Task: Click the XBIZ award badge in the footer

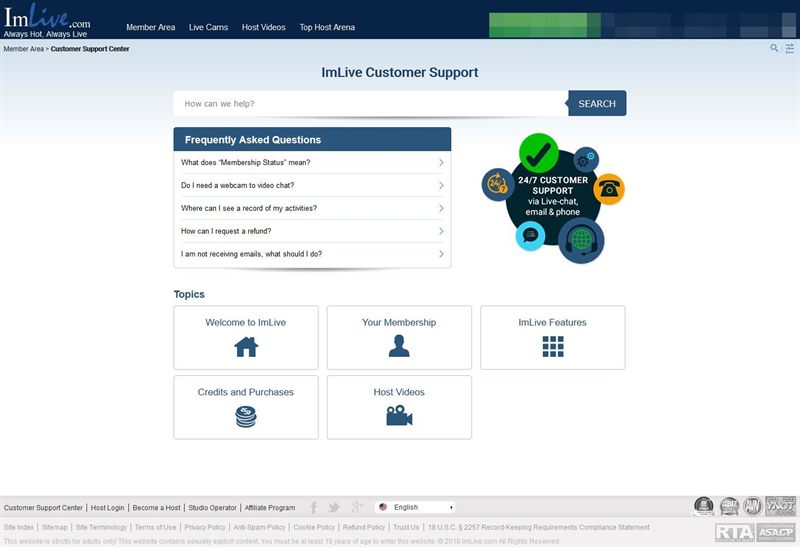Action: [x=730, y=506]
